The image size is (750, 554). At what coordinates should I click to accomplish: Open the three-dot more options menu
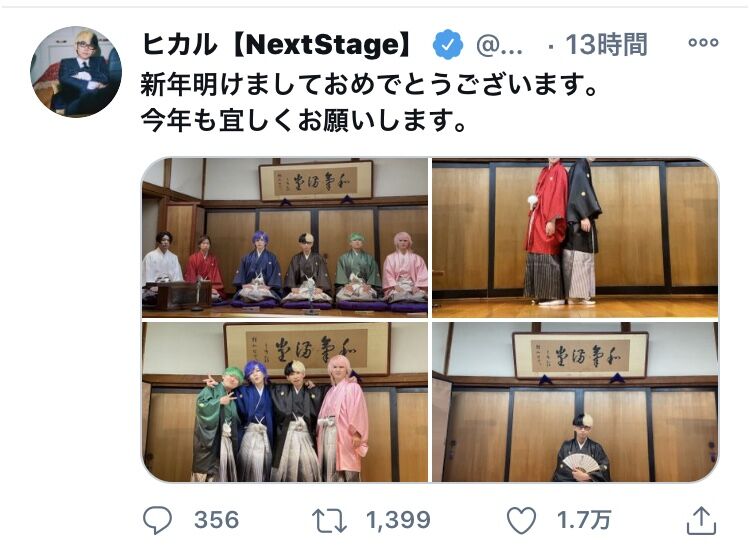tap(703, 43)
